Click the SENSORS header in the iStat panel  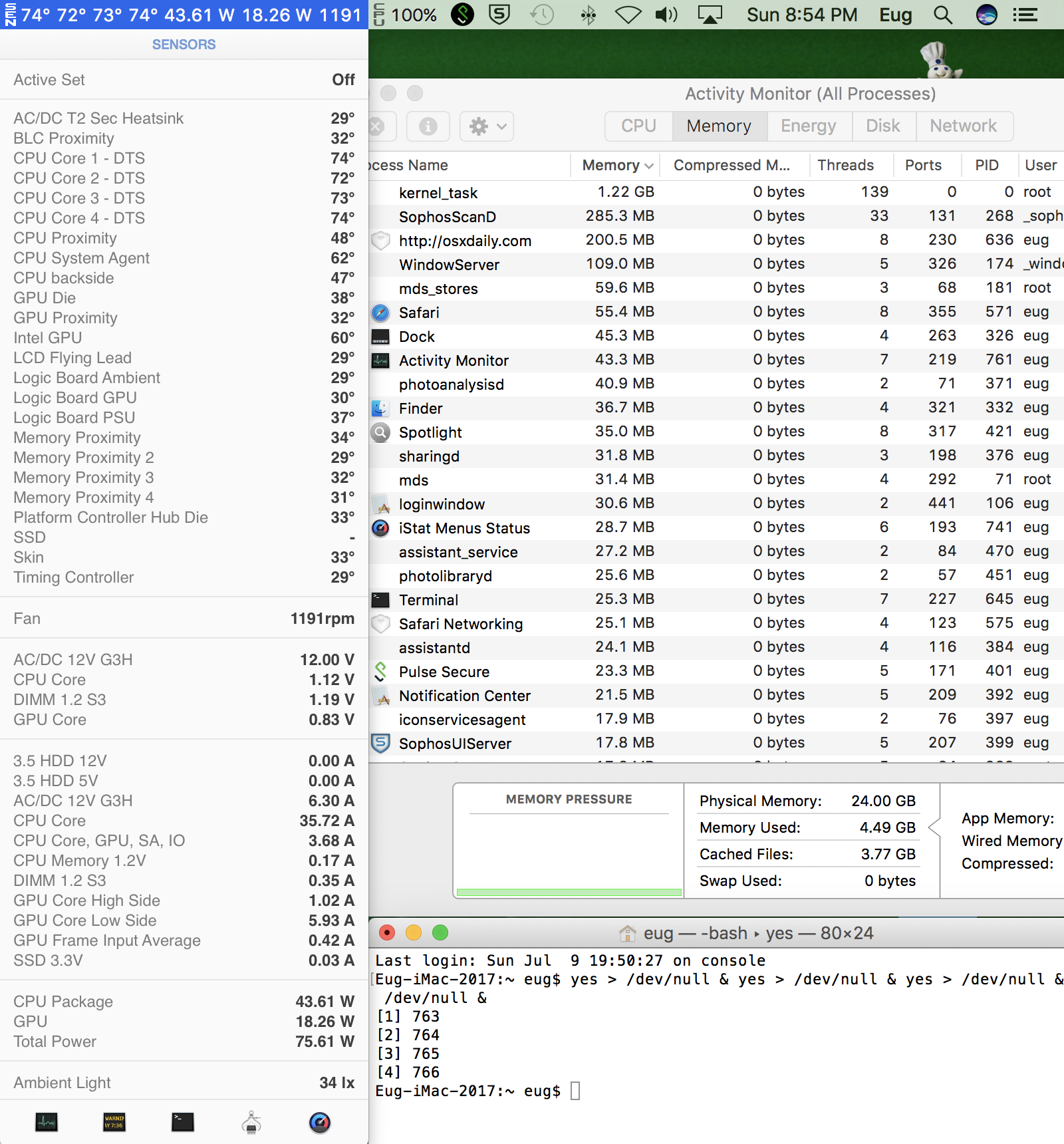pos(184,45)
